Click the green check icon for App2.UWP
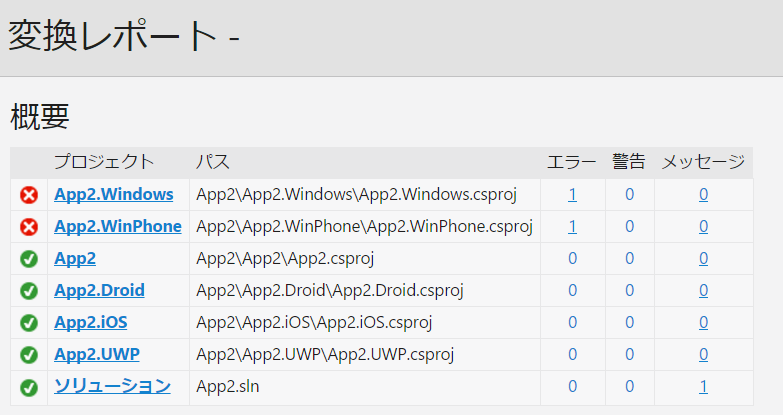 (x=29, y=355)
